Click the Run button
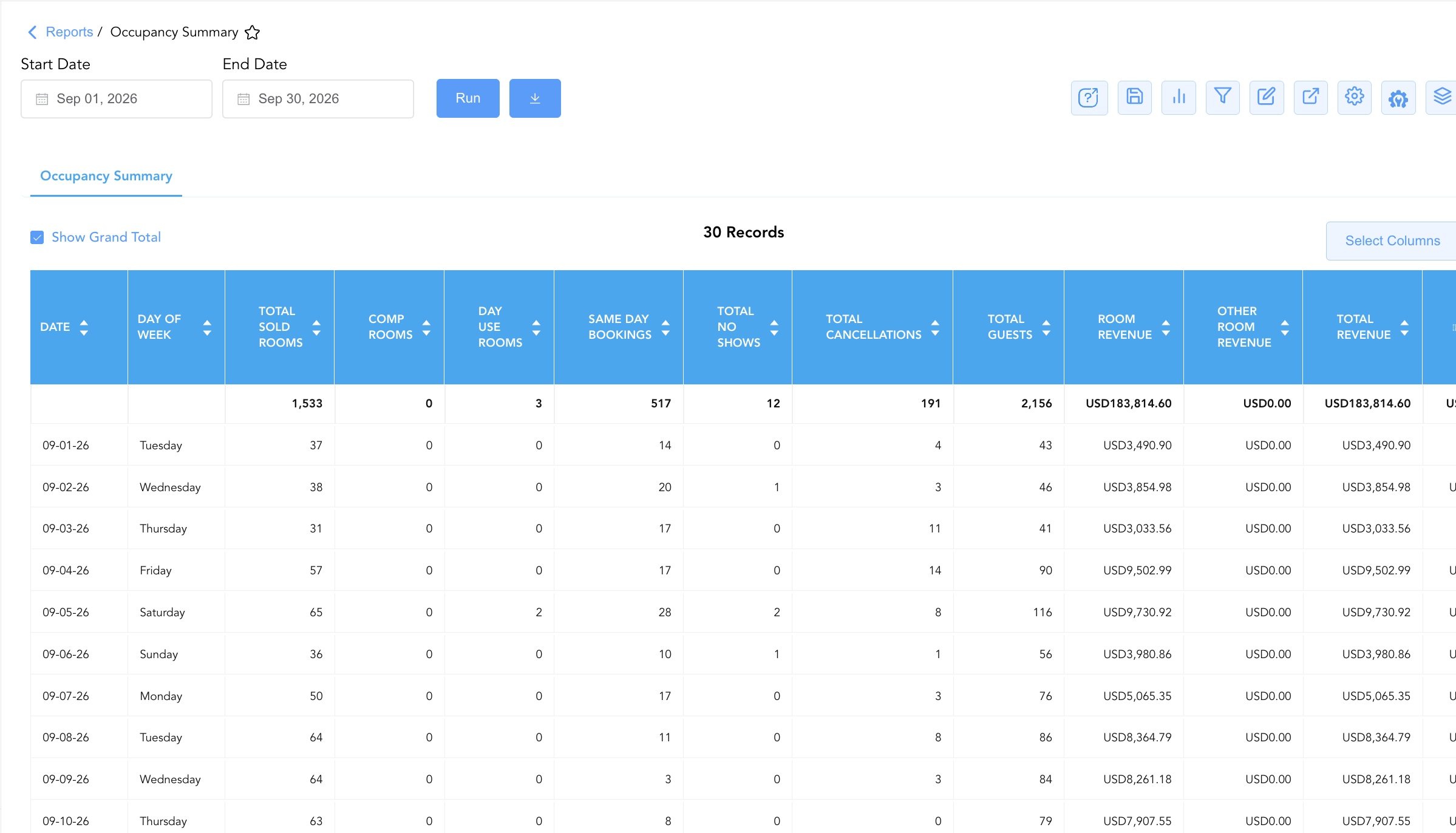Viewport: 1456px width, 833px height. (468, 98)
